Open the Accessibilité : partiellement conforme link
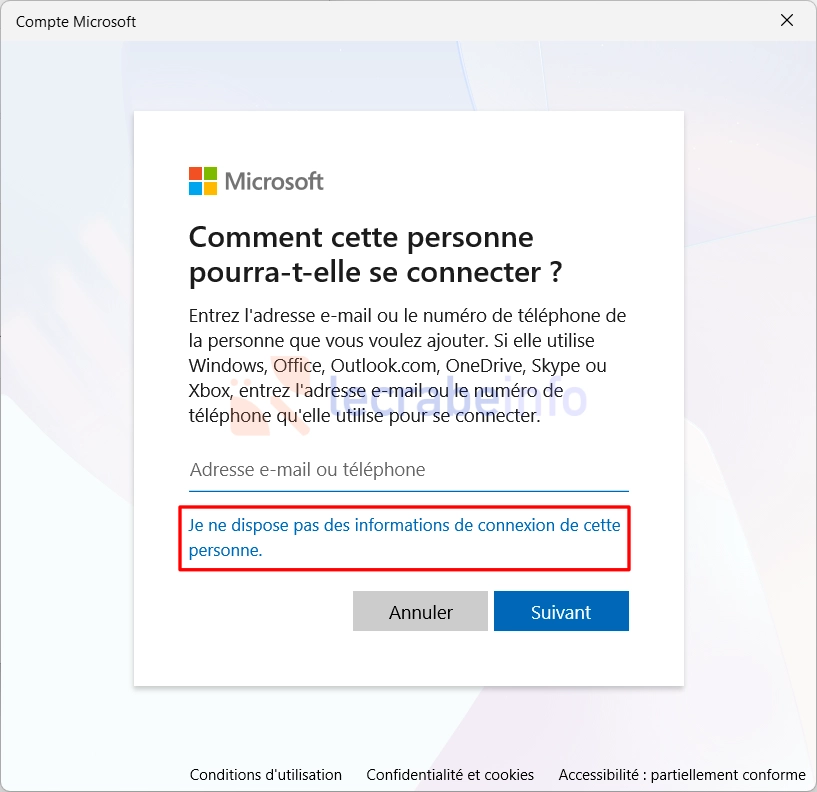The height and width of the screenshot is (792, 817). 682,775
